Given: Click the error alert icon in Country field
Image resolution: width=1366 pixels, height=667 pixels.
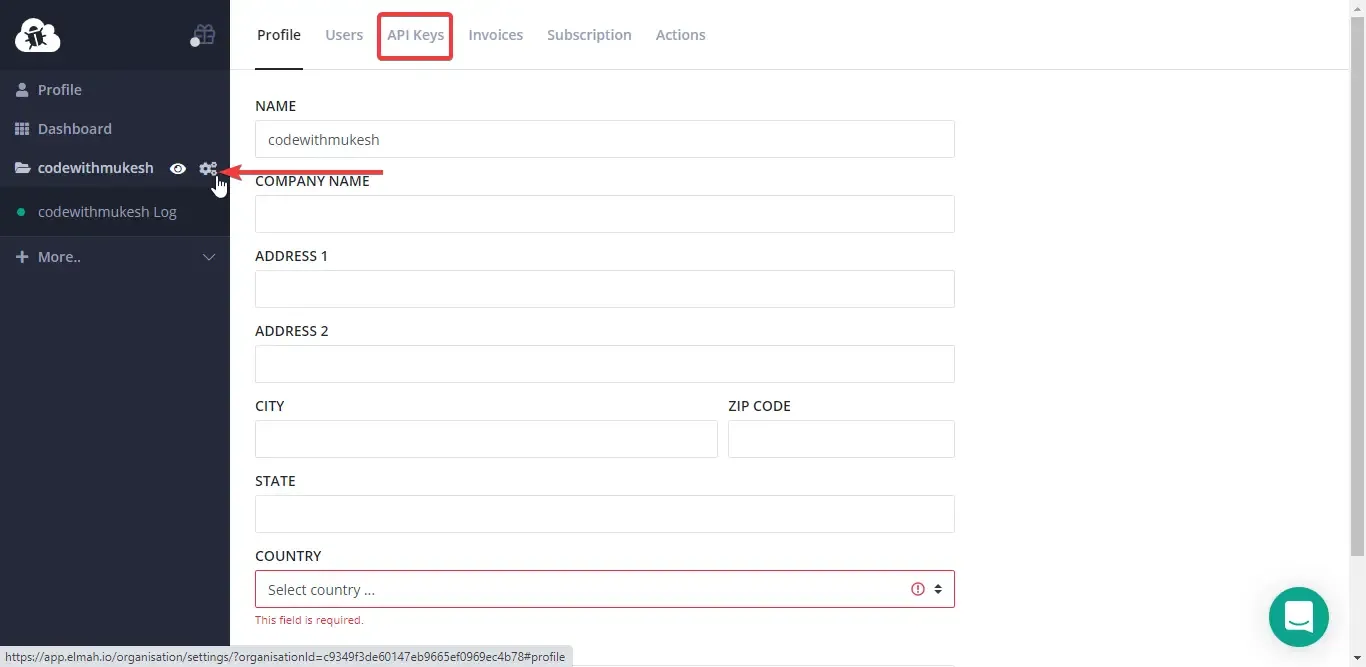Looking at the screenshot, I should point(918,588).
